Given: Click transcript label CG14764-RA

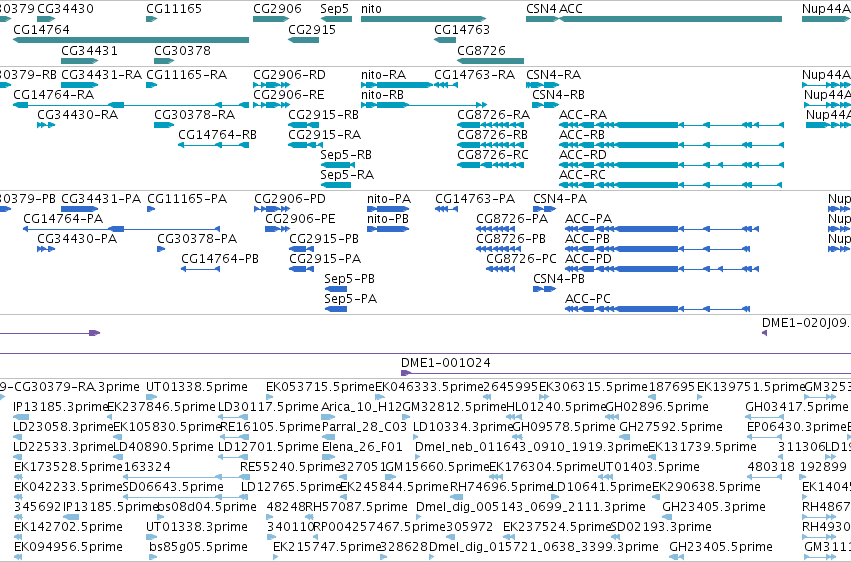Looking at the screenshot, I should [54, 94].
